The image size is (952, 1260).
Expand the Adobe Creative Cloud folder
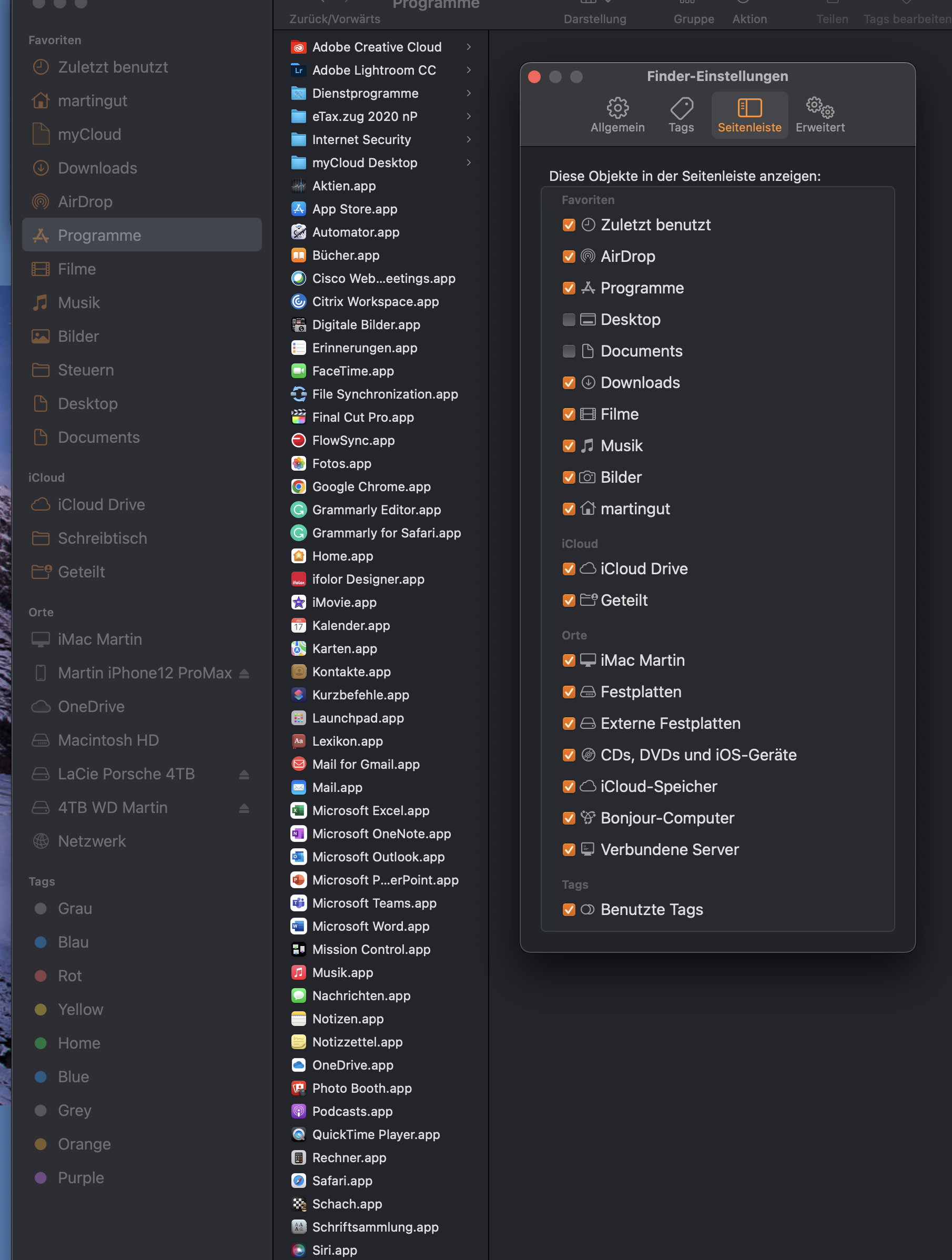coord(468,47)
